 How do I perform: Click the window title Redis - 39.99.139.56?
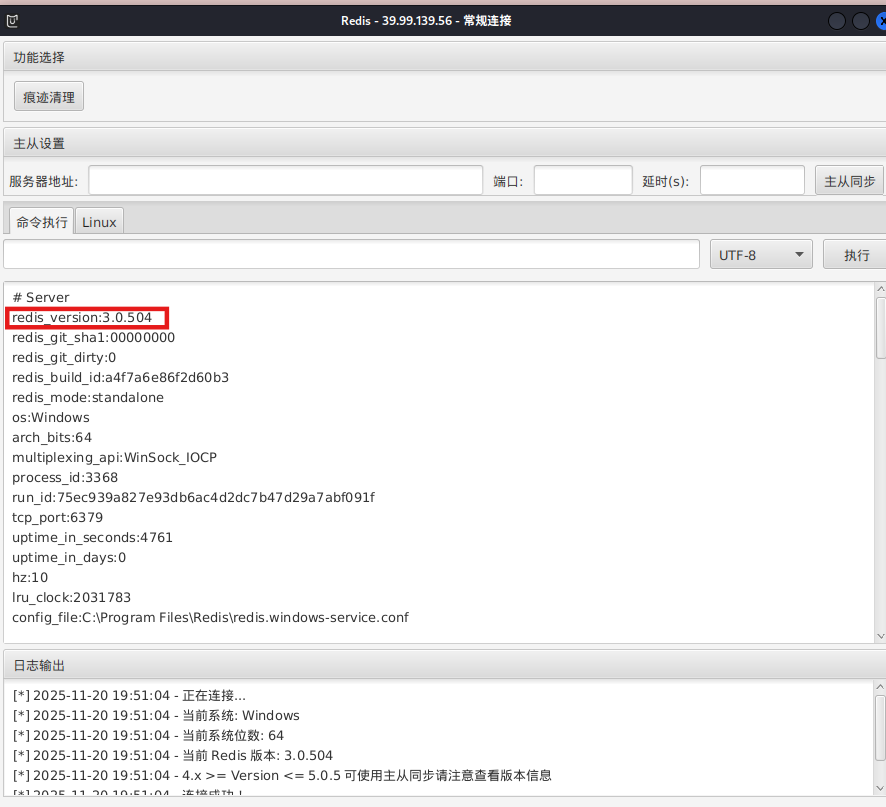[426, 21]
